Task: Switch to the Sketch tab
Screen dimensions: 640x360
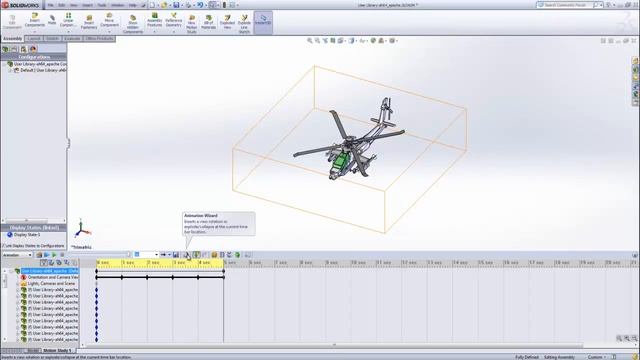Action: pos(52,39)
